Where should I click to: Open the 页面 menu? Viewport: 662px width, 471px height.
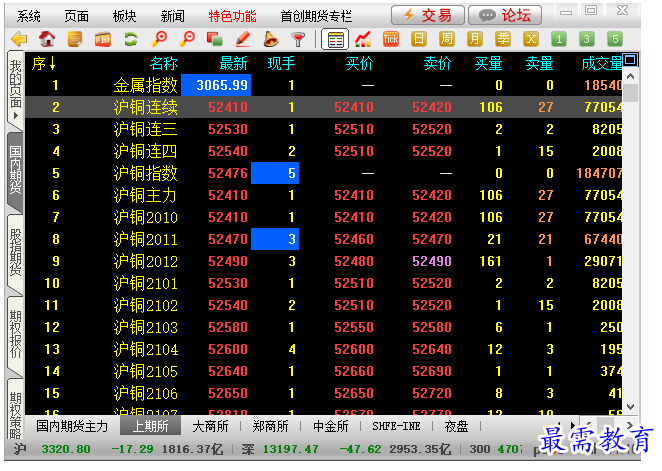pyautogui.click(x=76, y=16)
